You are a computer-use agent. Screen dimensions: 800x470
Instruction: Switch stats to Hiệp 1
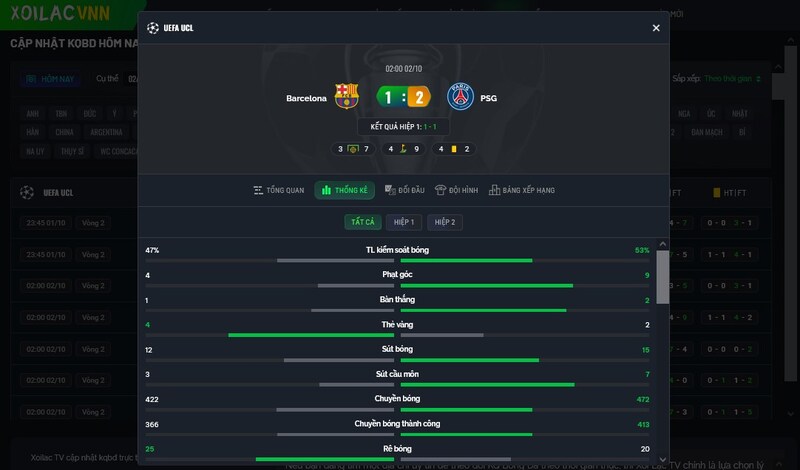coord(404,222)
